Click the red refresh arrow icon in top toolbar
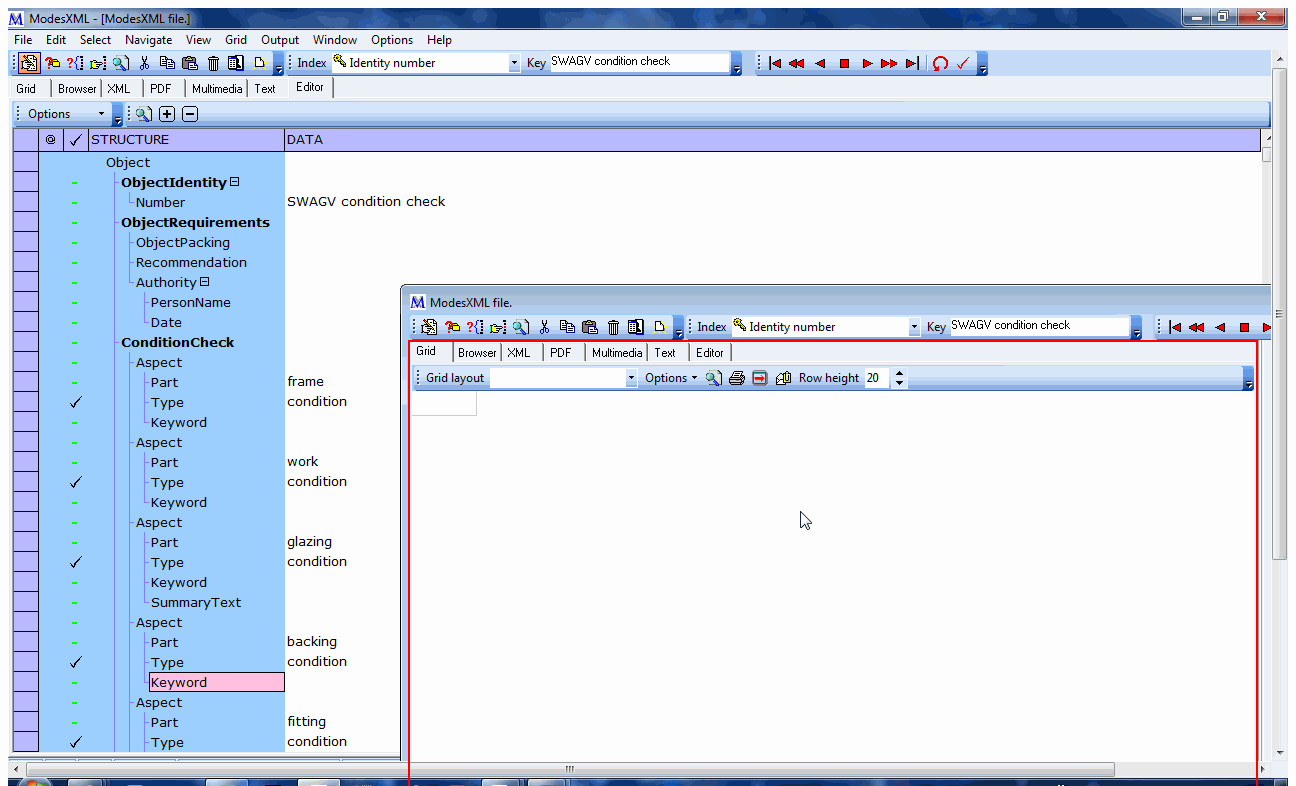The height and width of the screenshot is (786, 1296). coord(940,63)
